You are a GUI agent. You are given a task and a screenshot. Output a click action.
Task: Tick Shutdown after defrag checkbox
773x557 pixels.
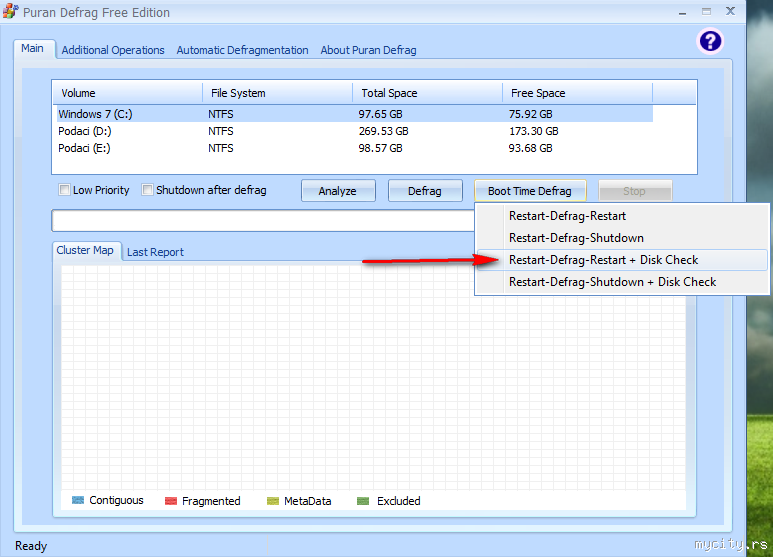147,190
